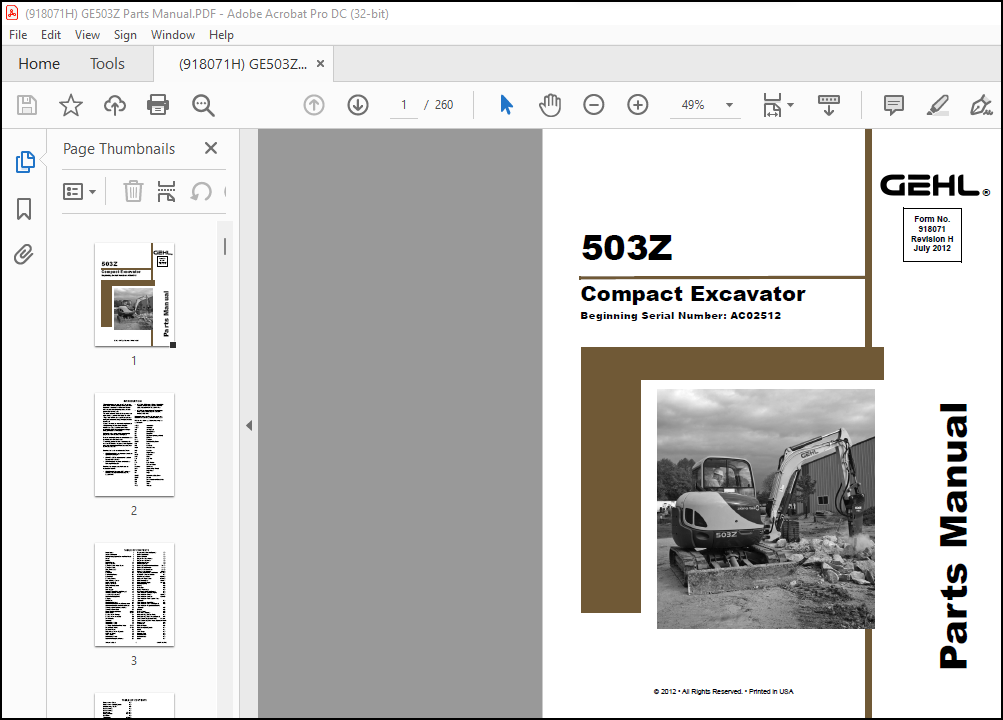
Task: Click the Print pages thumbnail icon
Action: pos(166,191)
